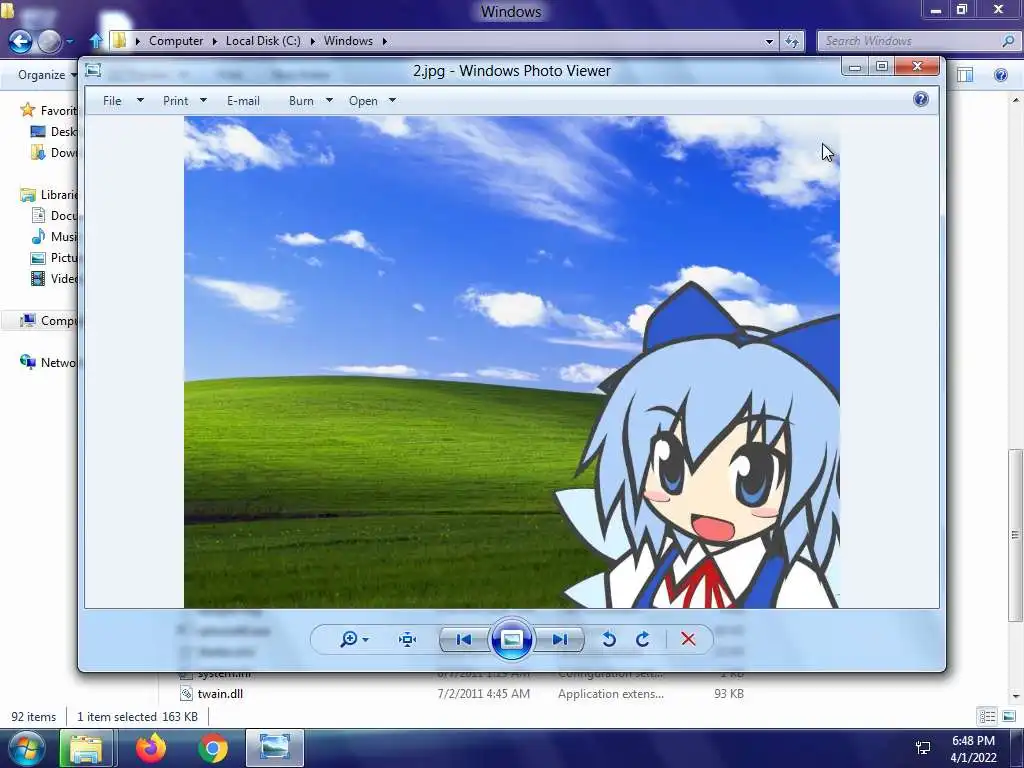
Task: Start the slide show with the center button
Action: point(511,639)
